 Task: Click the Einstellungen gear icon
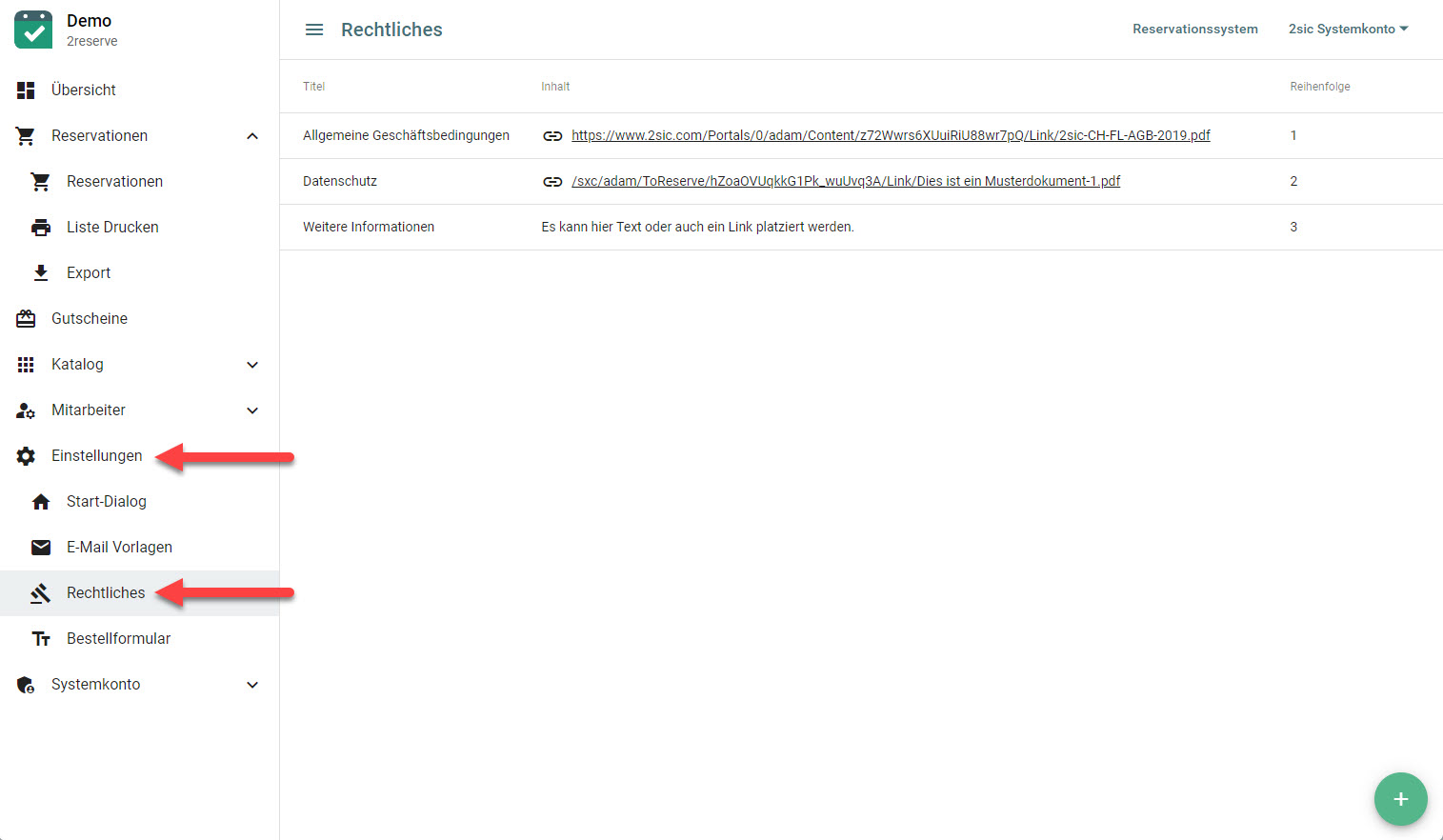point(26,456)
